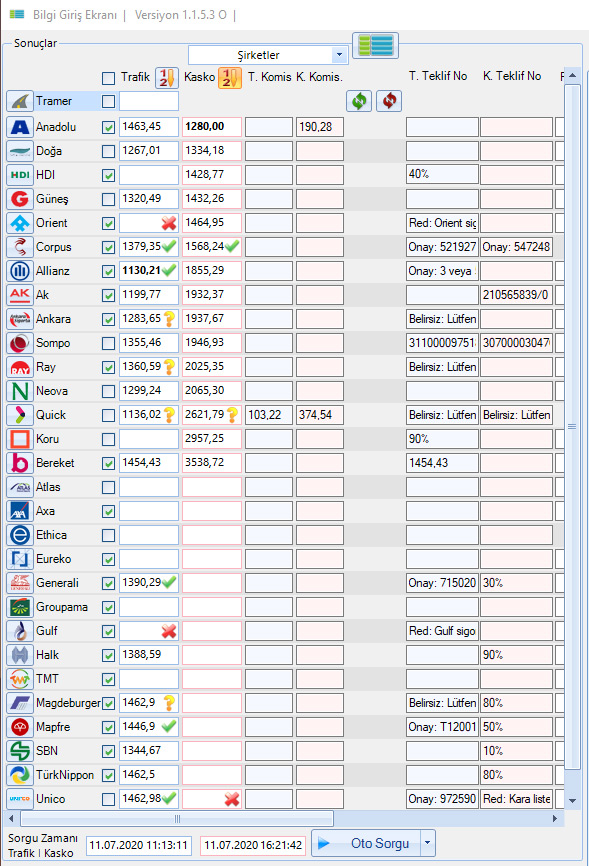Uncheck the Gulf checkbox

pyautogui.click(x=108, y=632)
